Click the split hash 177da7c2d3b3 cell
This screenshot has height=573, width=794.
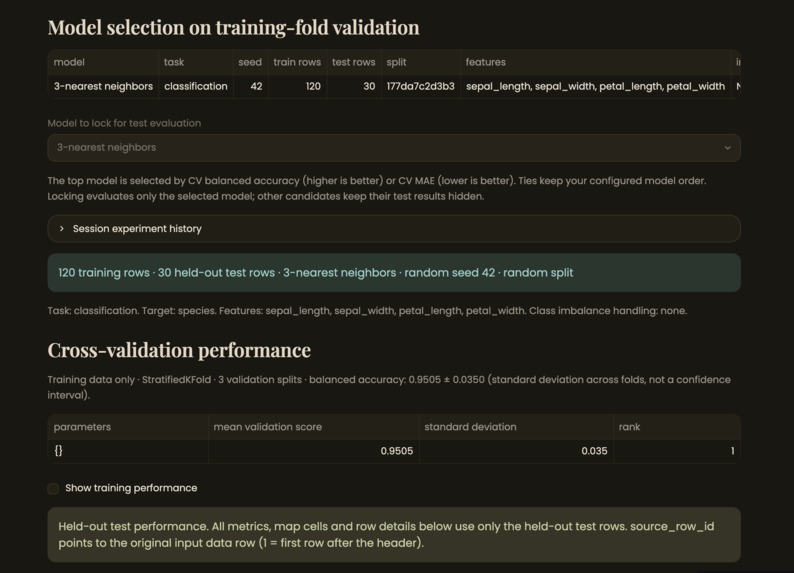pos(420,87)
